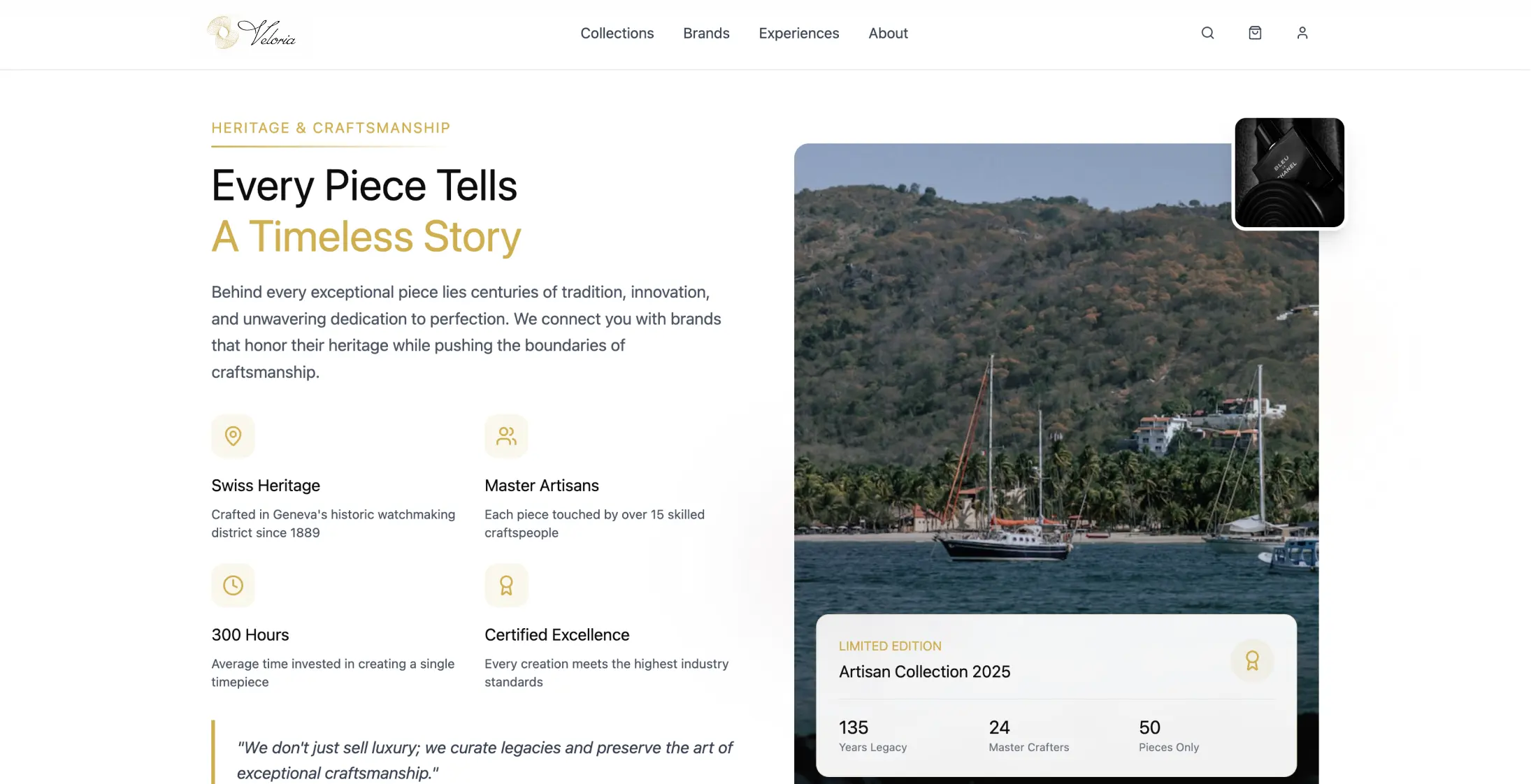This screenshot has height=784, width=1531.
Task: Click the 300 Hours clock icon
Action: pyautogui.click(x=233, y=586)
